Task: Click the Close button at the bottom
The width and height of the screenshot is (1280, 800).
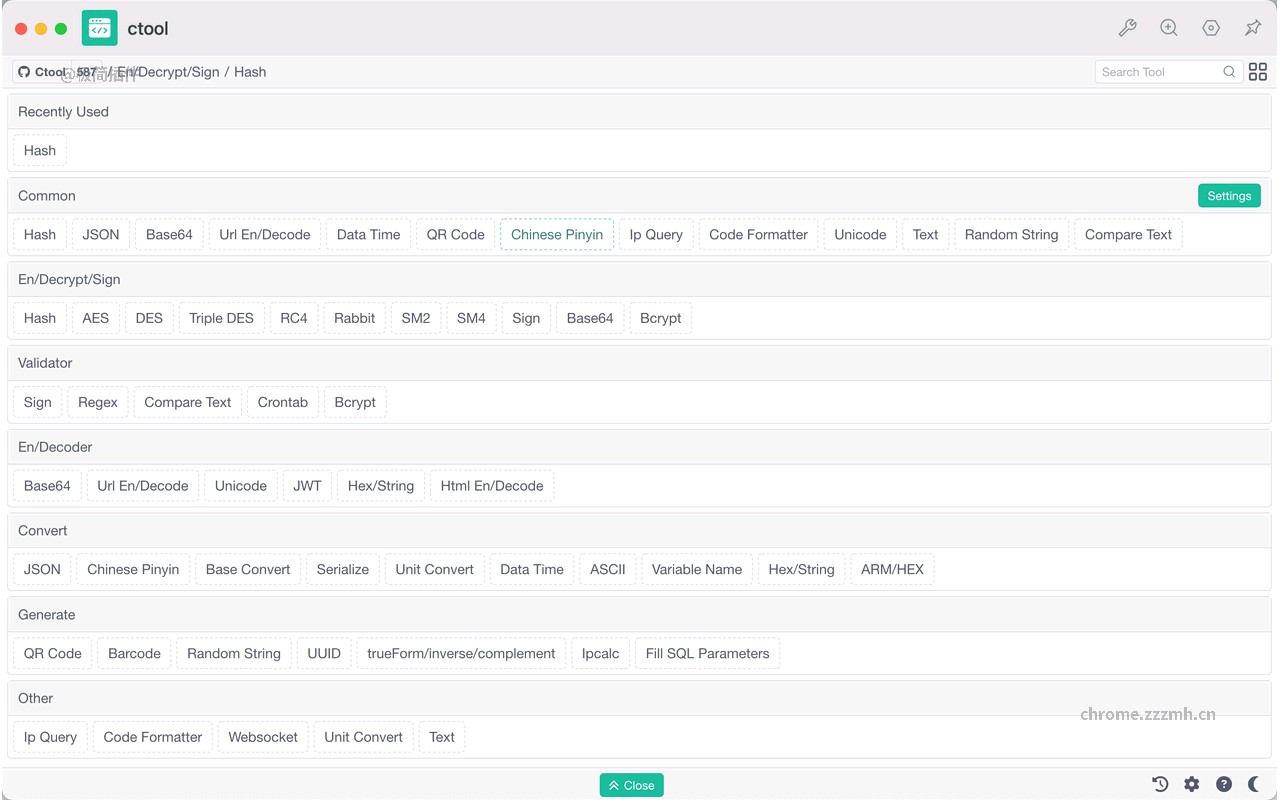Action: [x=631, y=785]
